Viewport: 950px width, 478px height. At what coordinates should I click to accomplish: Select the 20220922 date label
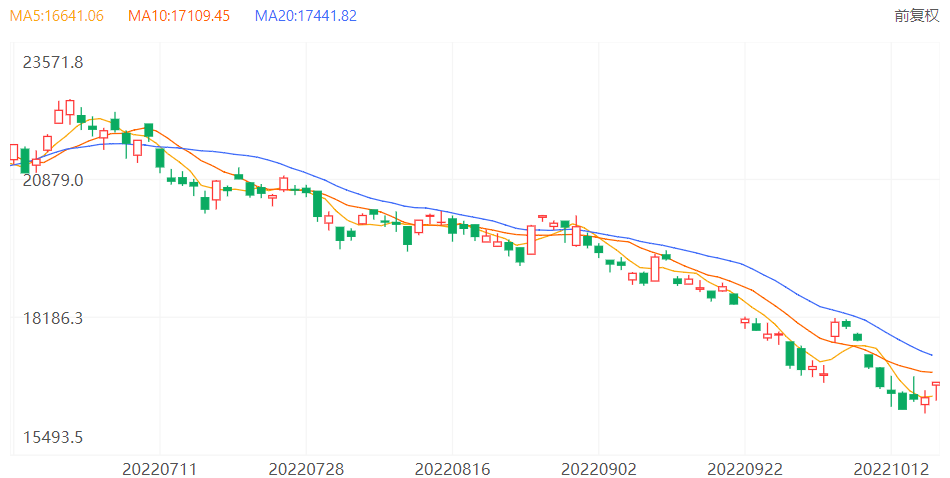(x=745, y=469)
